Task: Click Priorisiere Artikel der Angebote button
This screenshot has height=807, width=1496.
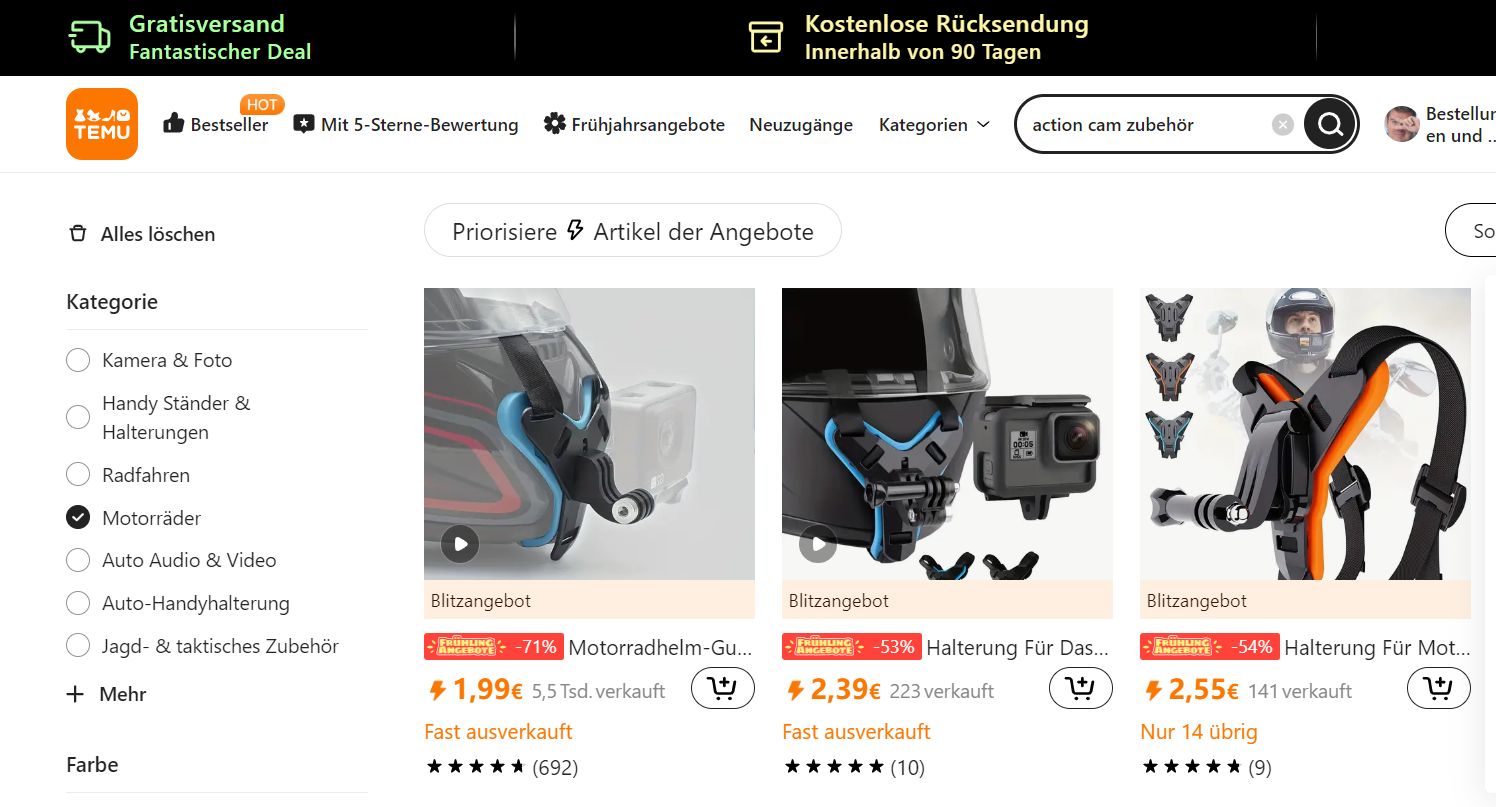Action: point(633,231)
